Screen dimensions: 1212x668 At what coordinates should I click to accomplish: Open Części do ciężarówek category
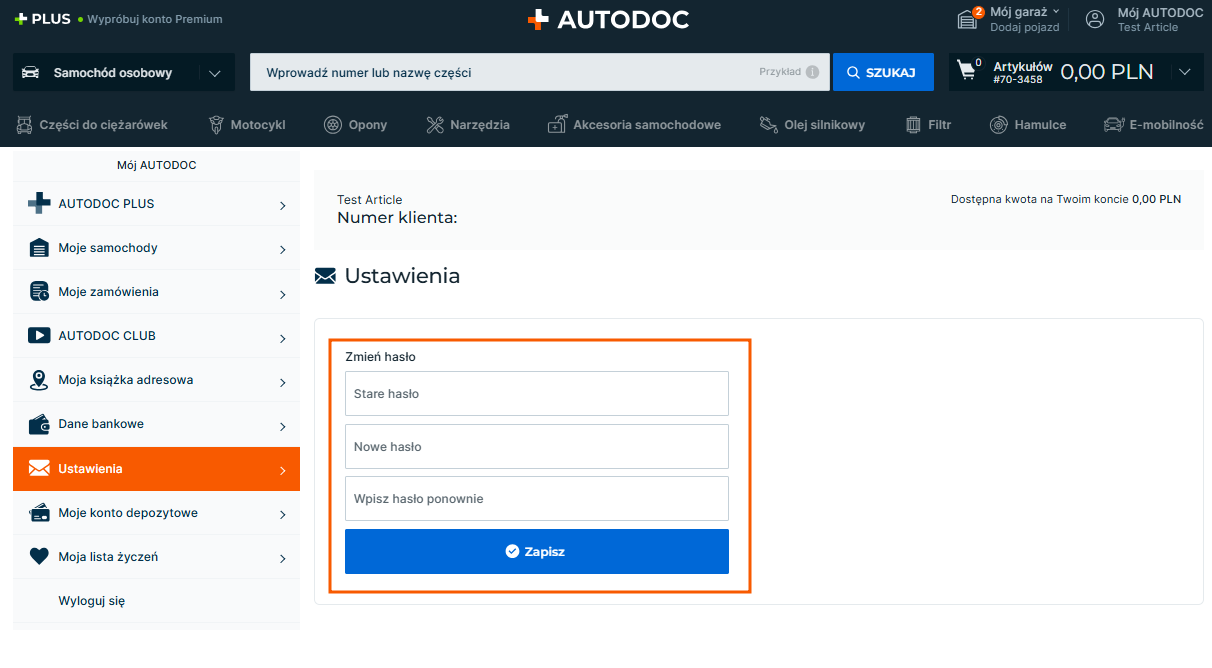point(92,125)
